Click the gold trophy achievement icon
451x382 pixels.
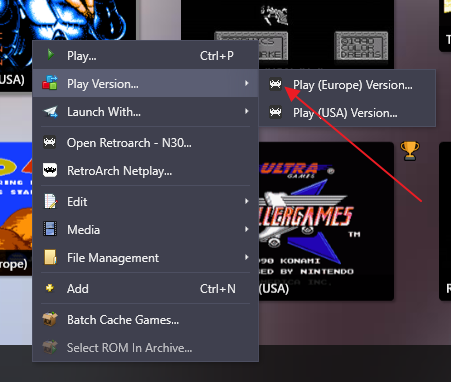(x=410, y=151)
